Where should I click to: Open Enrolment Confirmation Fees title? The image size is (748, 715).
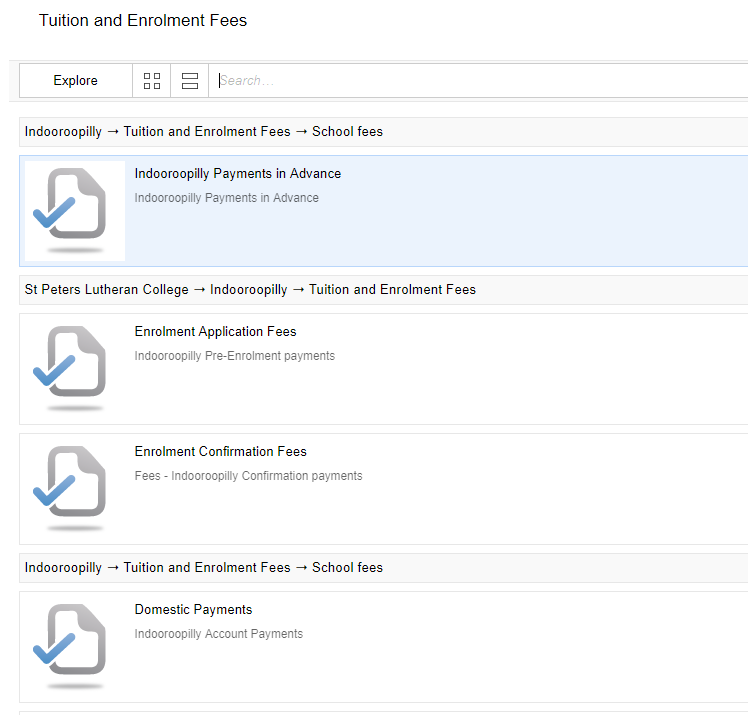click(x=220, y=451)
